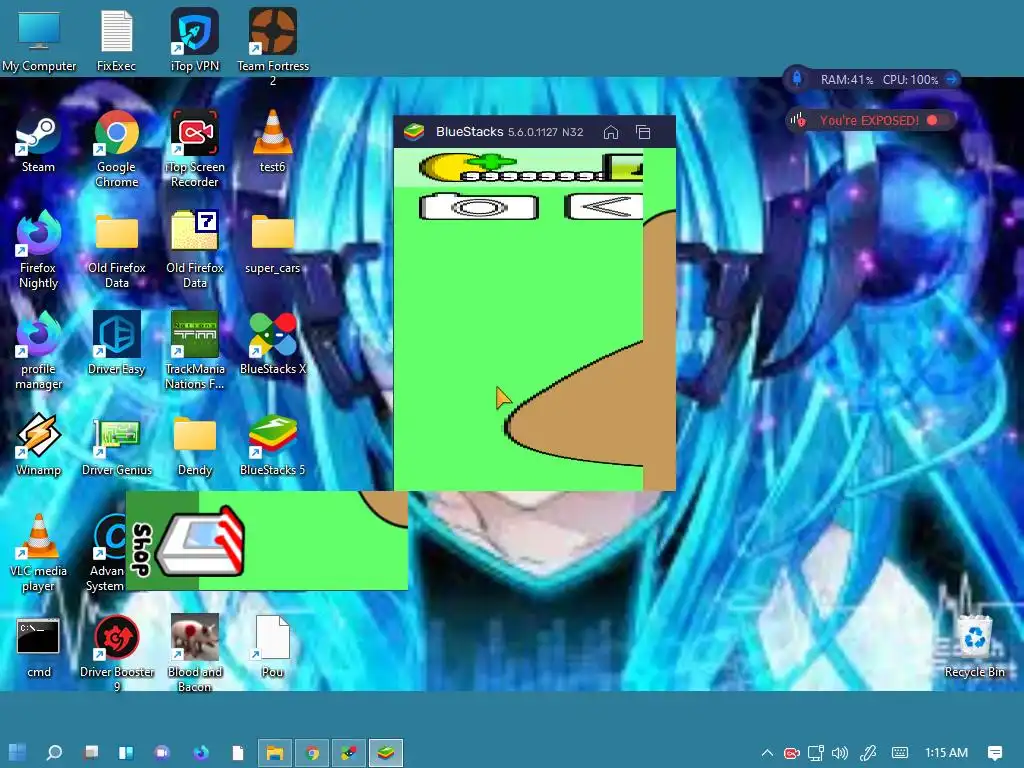The height and width of the screenshot is (768, 1024).
Task: Open Driver Genius shortcut
Action: [x=116, y=445]
